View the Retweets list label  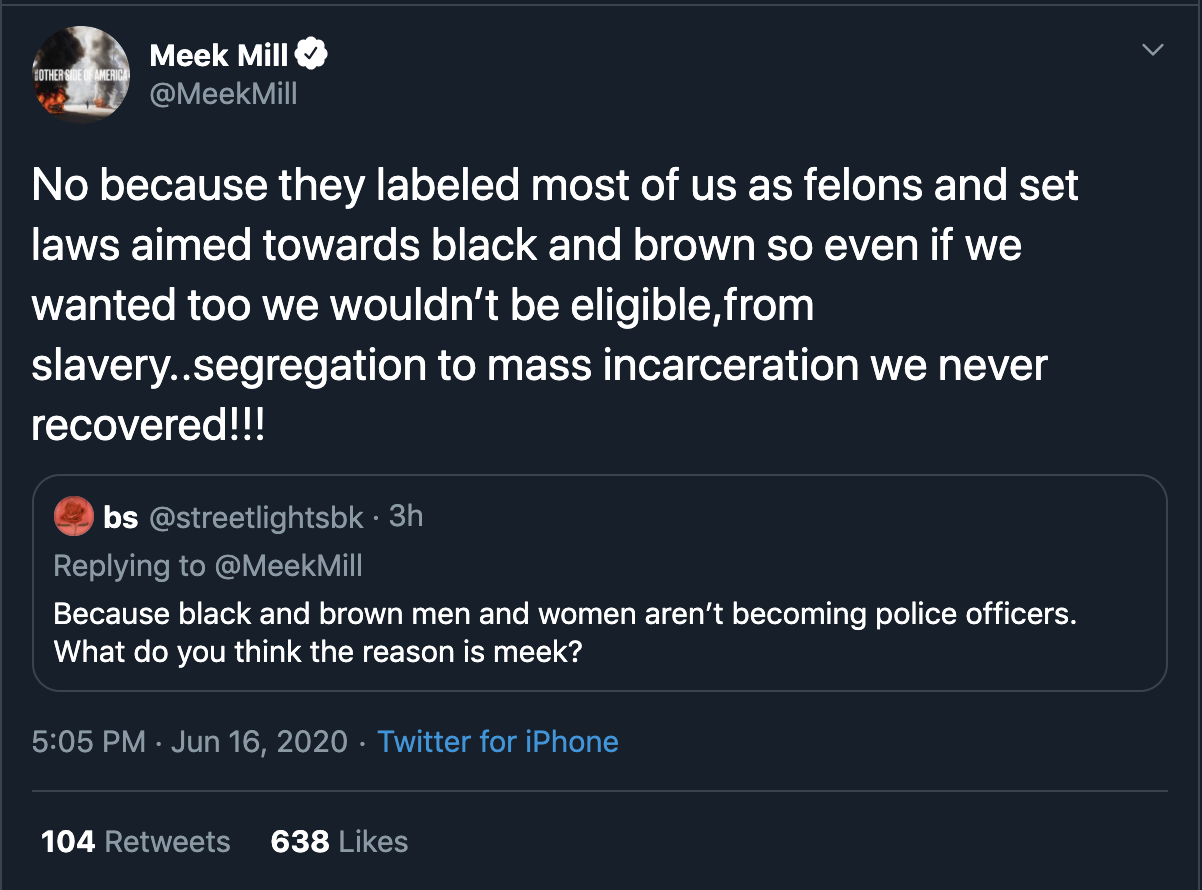(x=168, y=842)
